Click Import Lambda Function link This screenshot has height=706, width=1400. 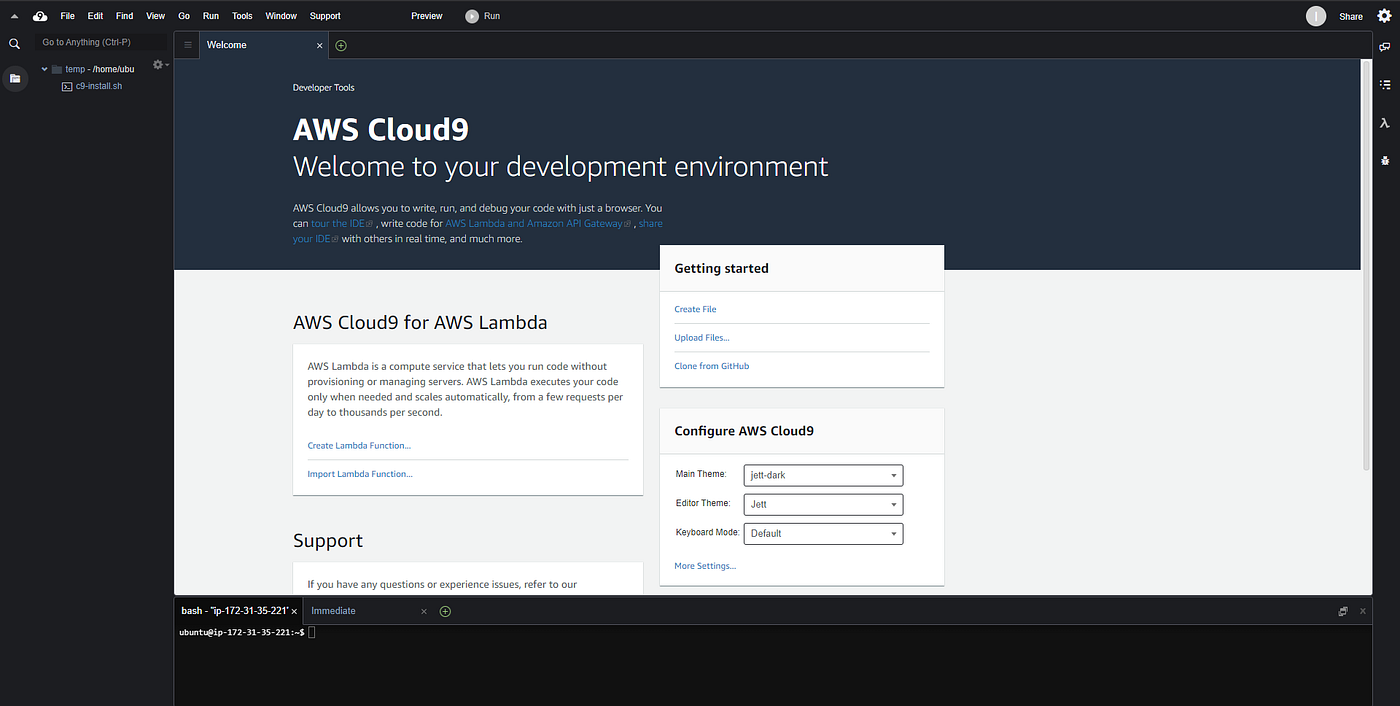(360, 474)
